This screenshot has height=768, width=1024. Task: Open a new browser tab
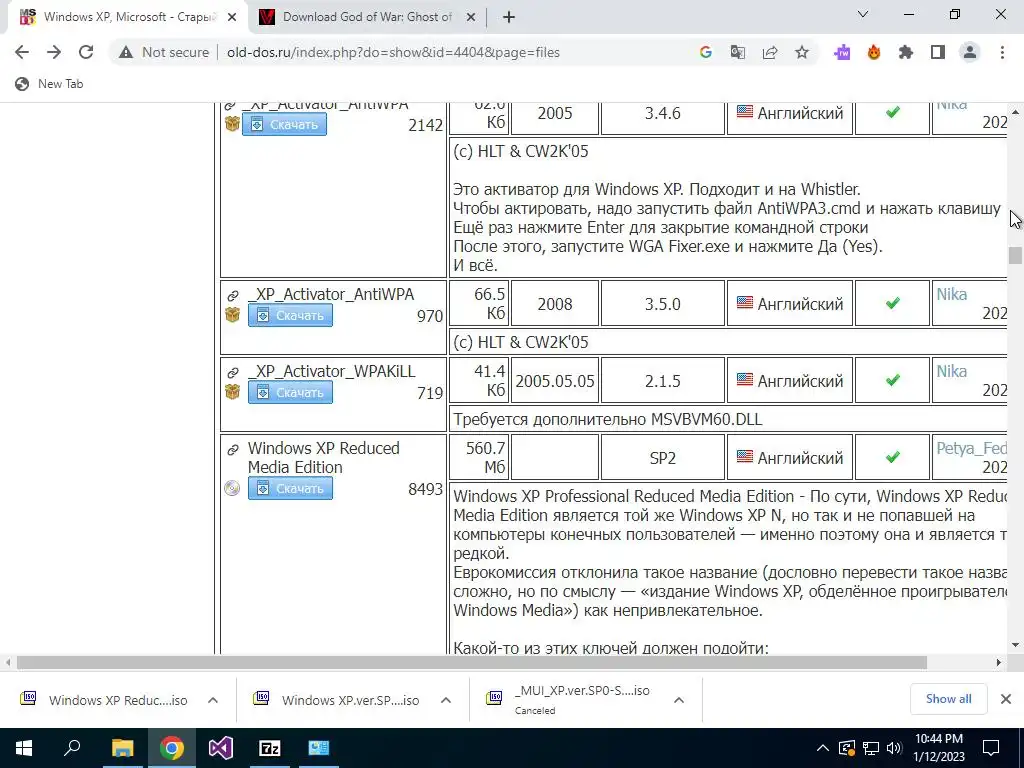pyautogui.click(x=509, y=18)
